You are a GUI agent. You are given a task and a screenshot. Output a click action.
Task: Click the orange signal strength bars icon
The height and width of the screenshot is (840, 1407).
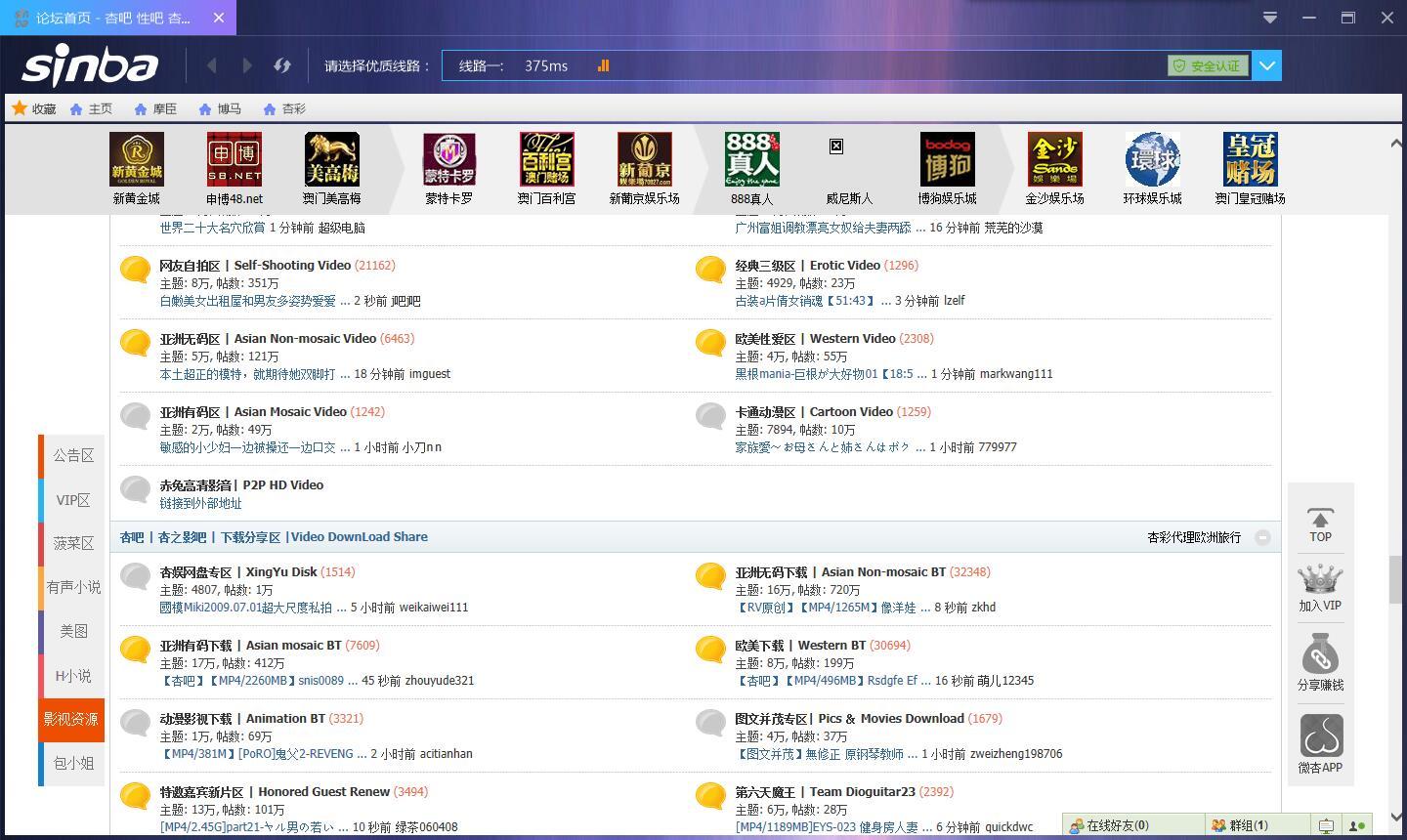pos(603,65)
